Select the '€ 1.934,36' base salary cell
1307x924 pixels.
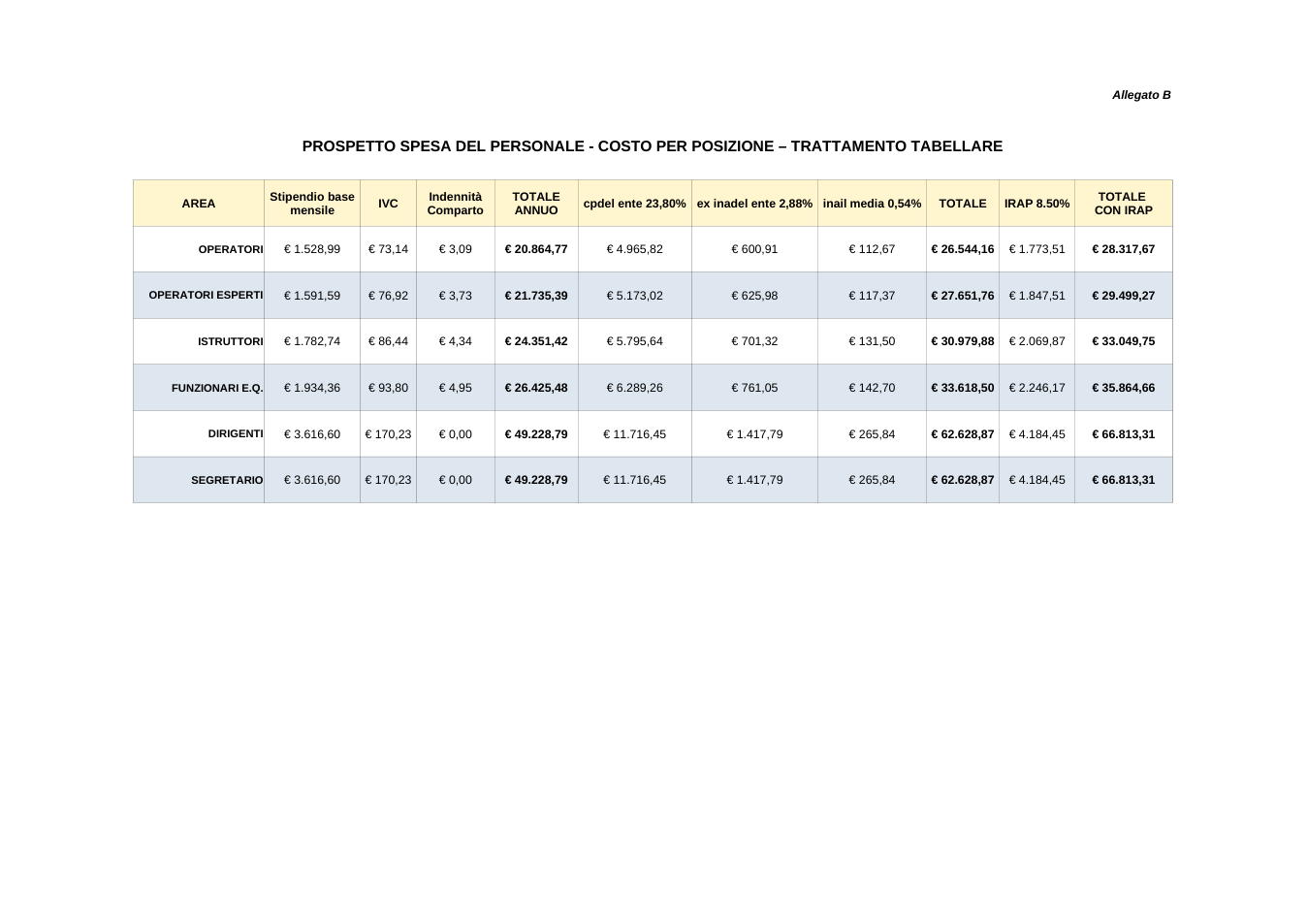pos(312,388)
